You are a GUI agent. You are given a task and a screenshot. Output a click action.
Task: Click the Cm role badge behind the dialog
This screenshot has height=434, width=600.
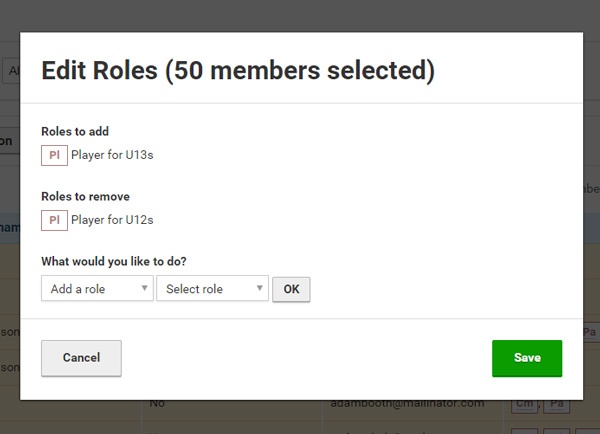point(524,405)
